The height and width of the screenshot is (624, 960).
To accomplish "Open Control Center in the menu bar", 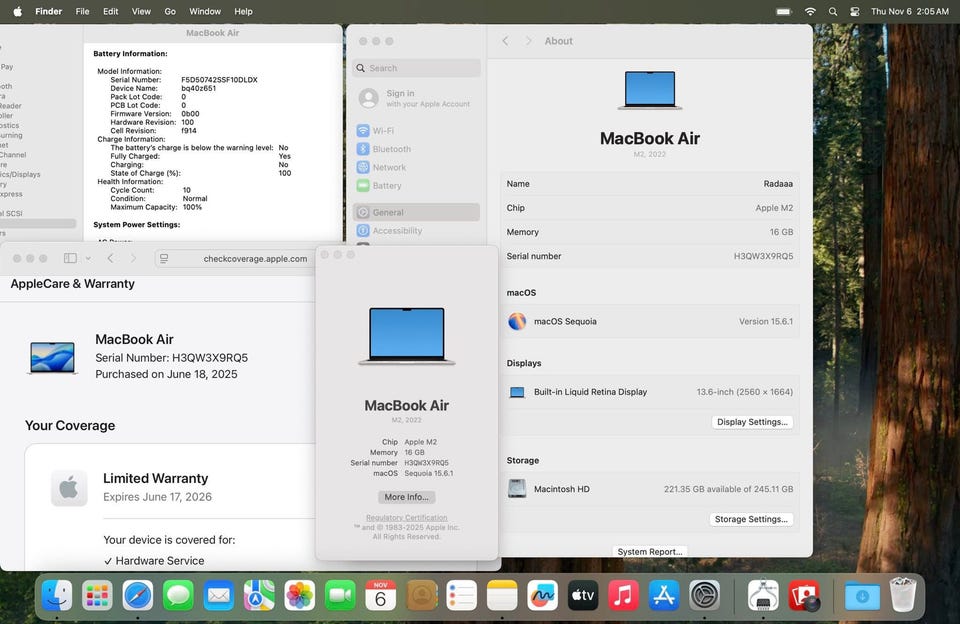I will pyautogui.click(x=855, y=11).
